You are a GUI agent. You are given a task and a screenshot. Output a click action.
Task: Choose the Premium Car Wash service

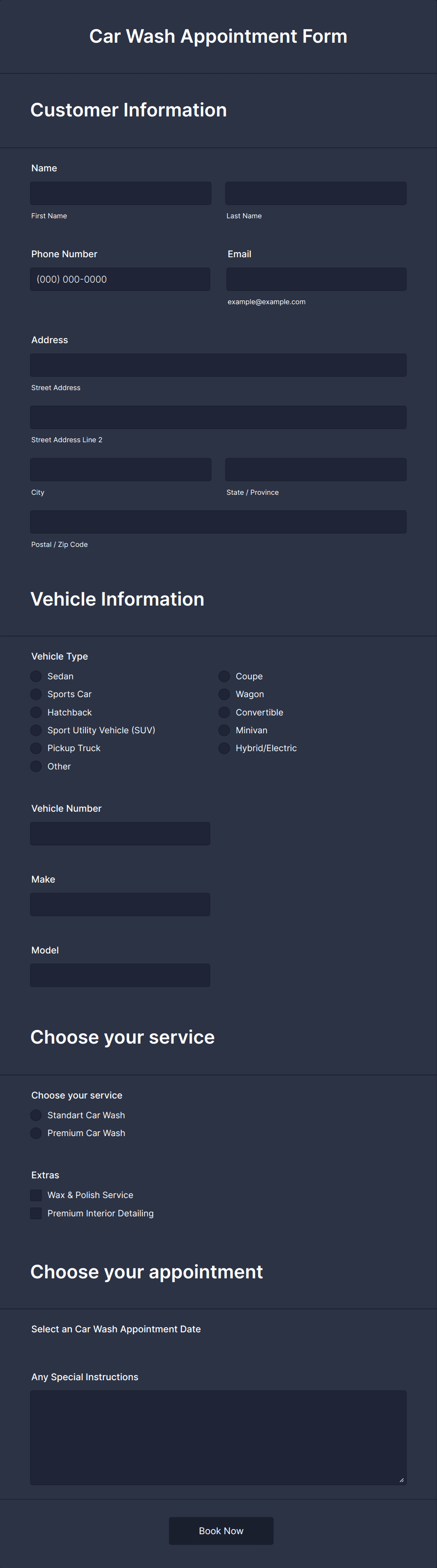[x=36, y=1133]
